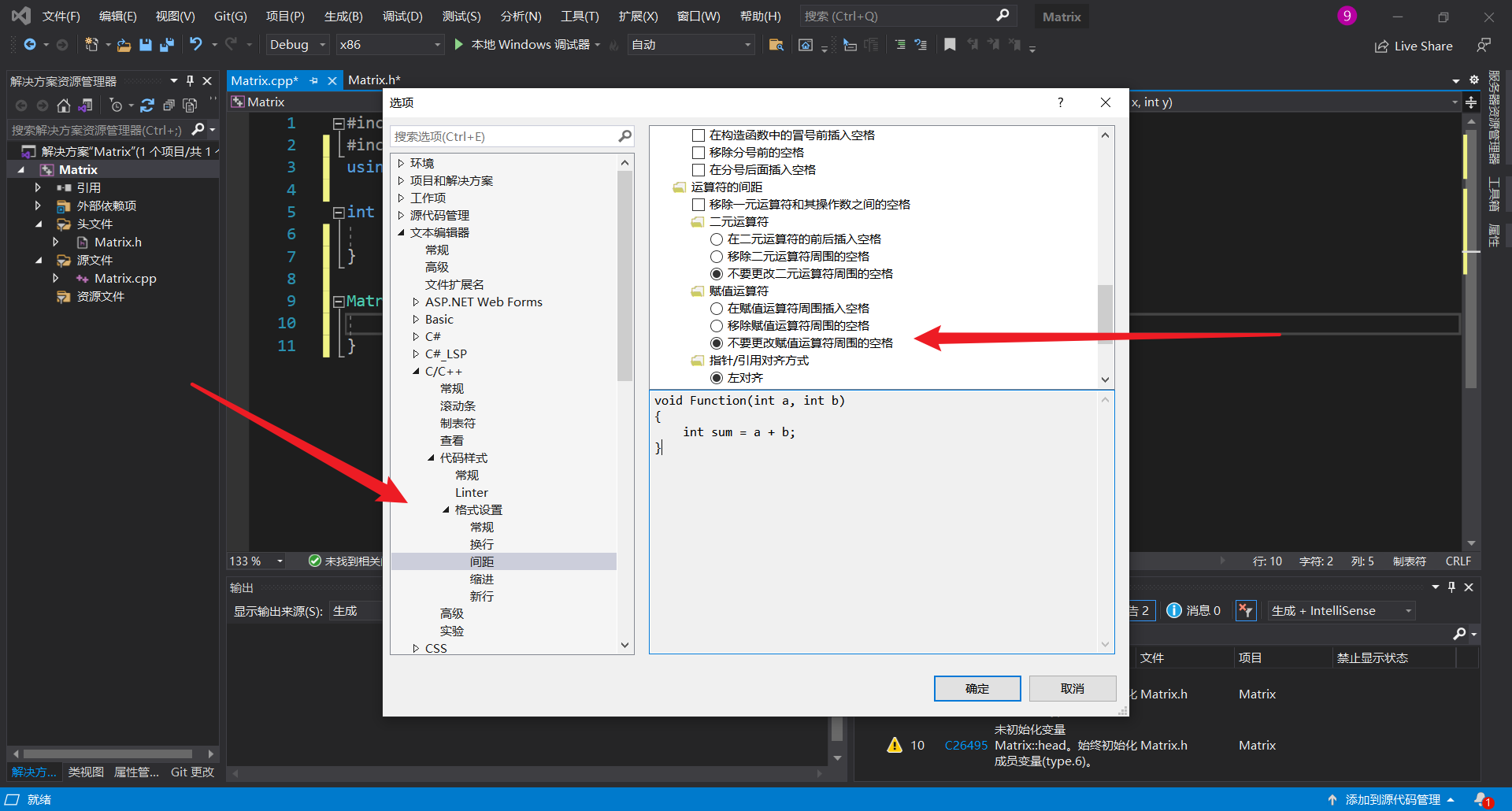Click the New Project toolbar icon

pos(91,45)
